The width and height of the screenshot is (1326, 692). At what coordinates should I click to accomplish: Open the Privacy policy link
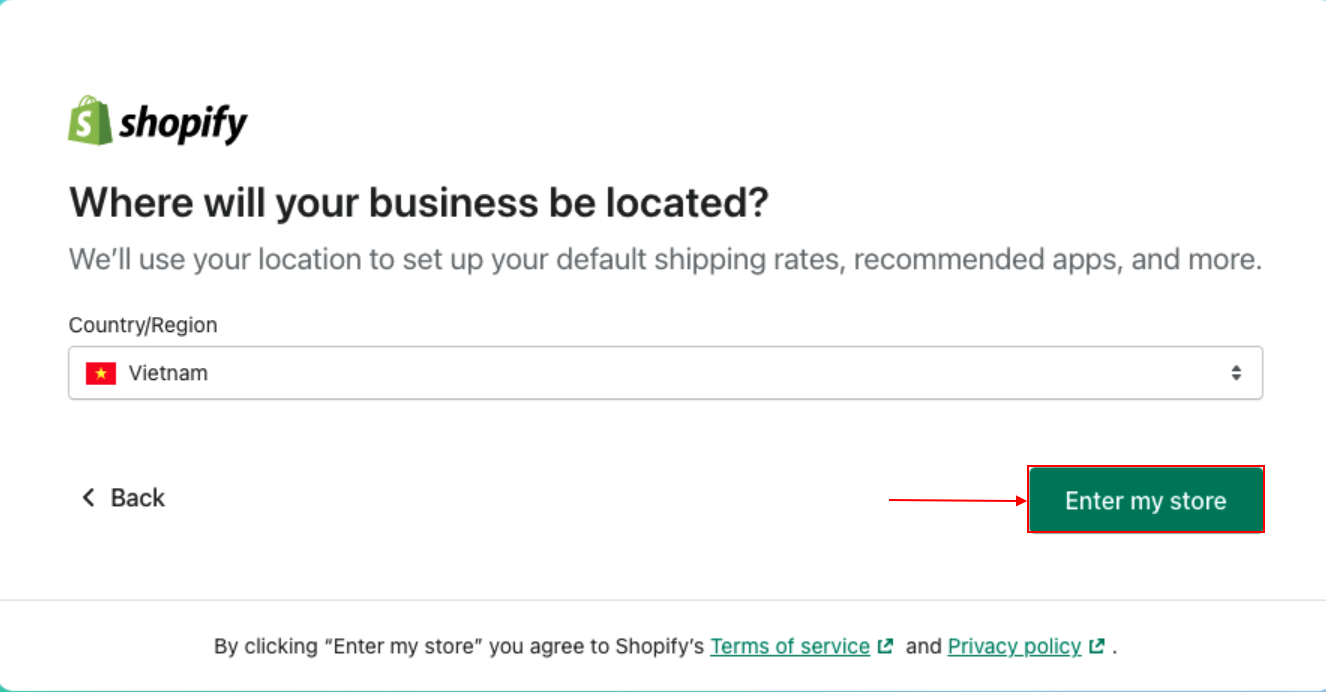point(1014,647)
